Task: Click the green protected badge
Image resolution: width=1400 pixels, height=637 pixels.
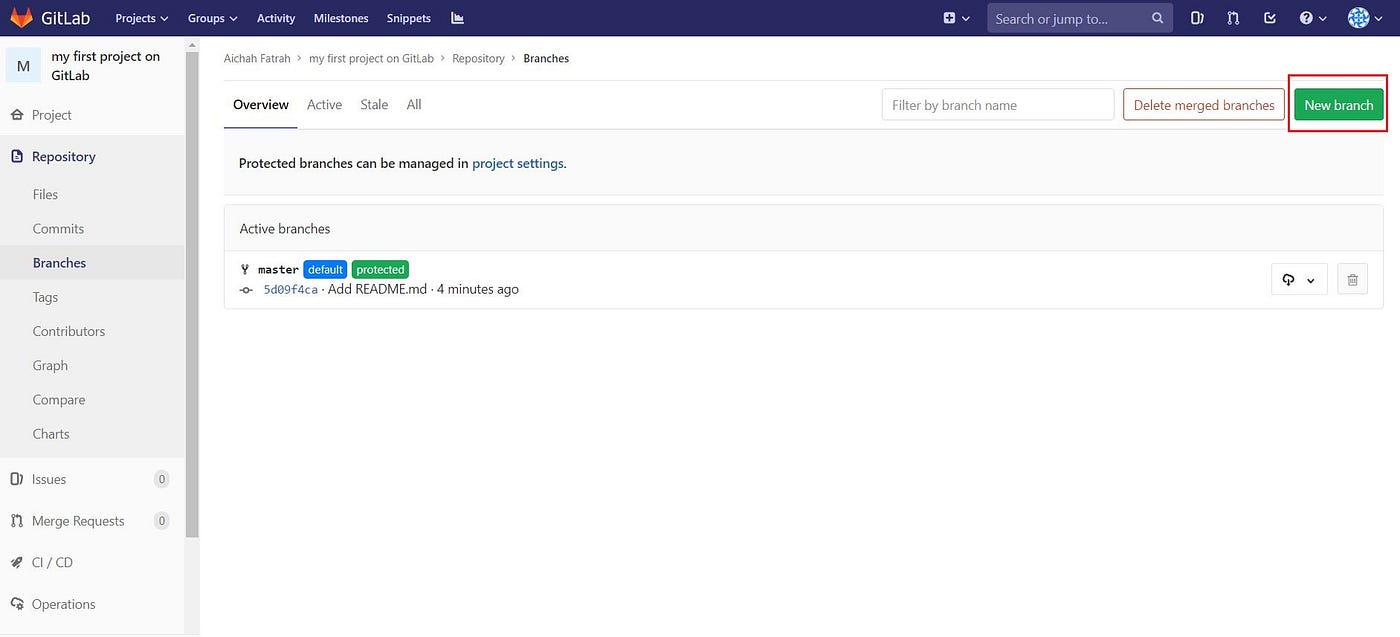Action: pyautogui.click(x=381, y=270)
